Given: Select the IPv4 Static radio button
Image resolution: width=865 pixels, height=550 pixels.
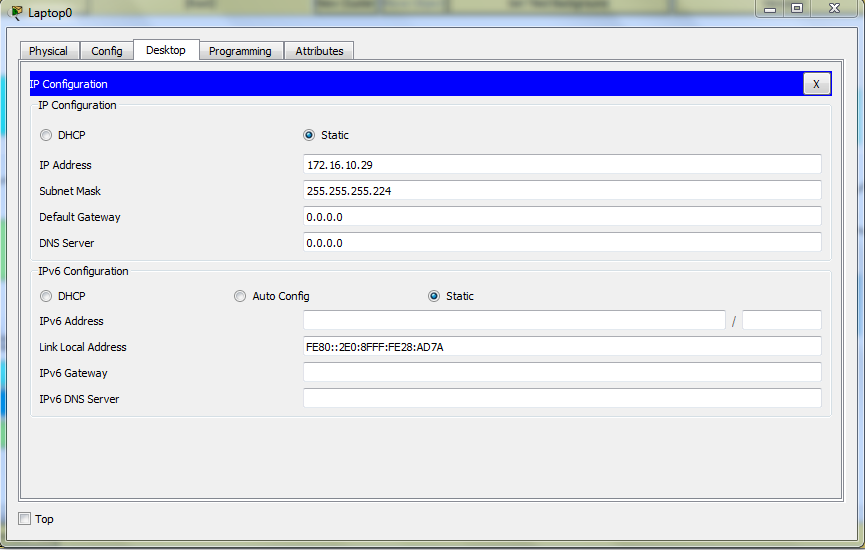Looking at the screenshot, I should coord(309,135).
